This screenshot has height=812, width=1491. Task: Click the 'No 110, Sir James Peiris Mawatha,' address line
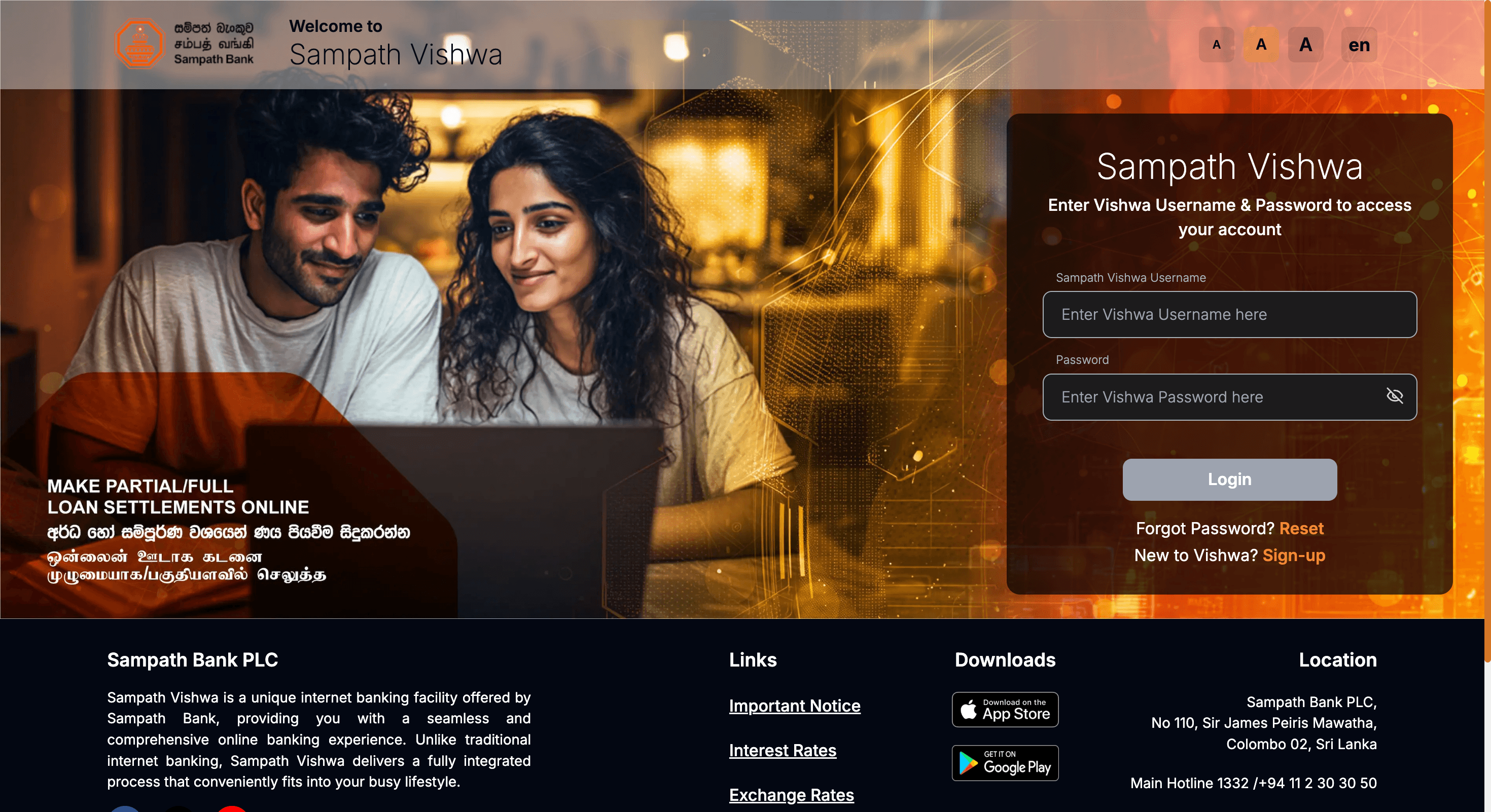tap(1263, 723)
